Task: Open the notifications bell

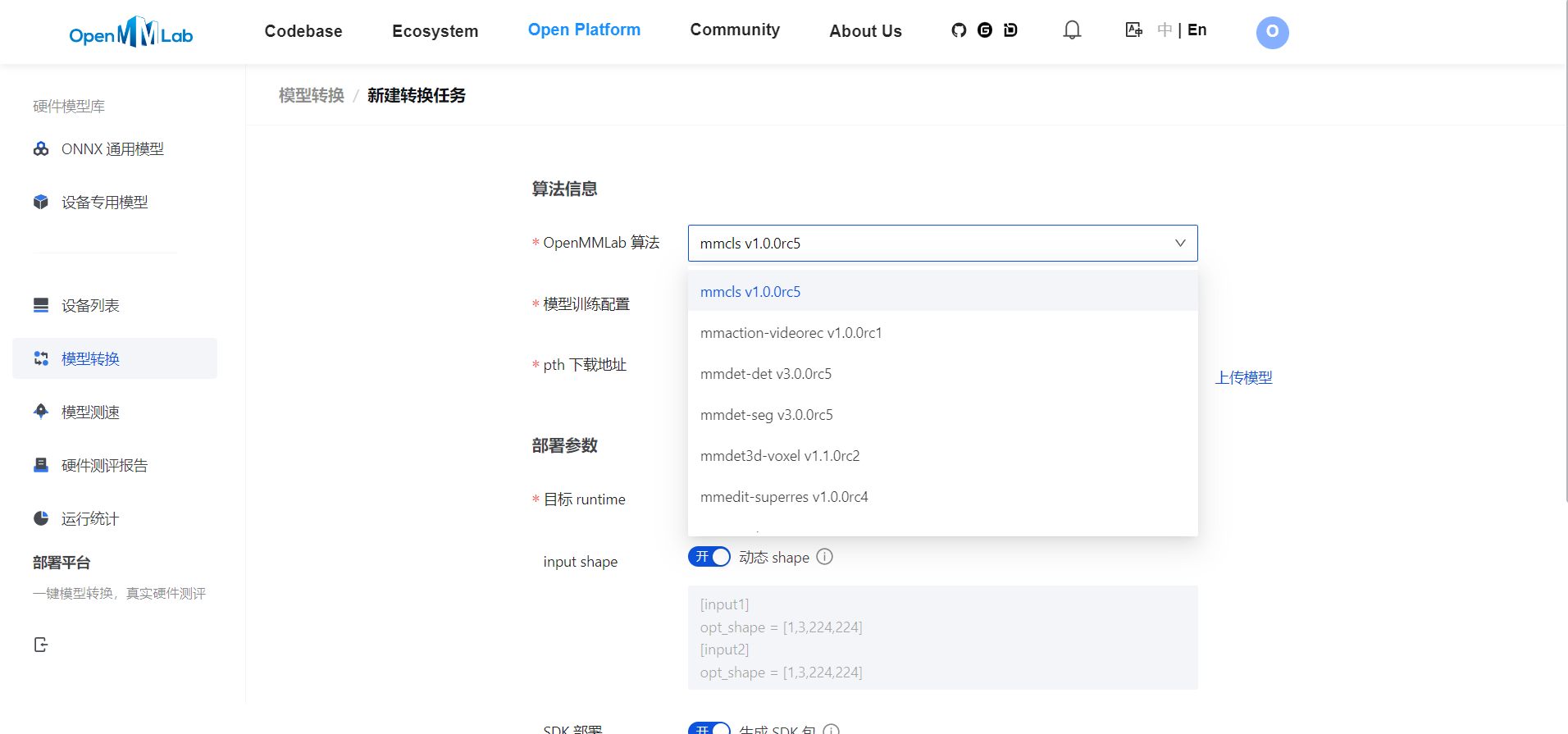Action: (1072, 30)
